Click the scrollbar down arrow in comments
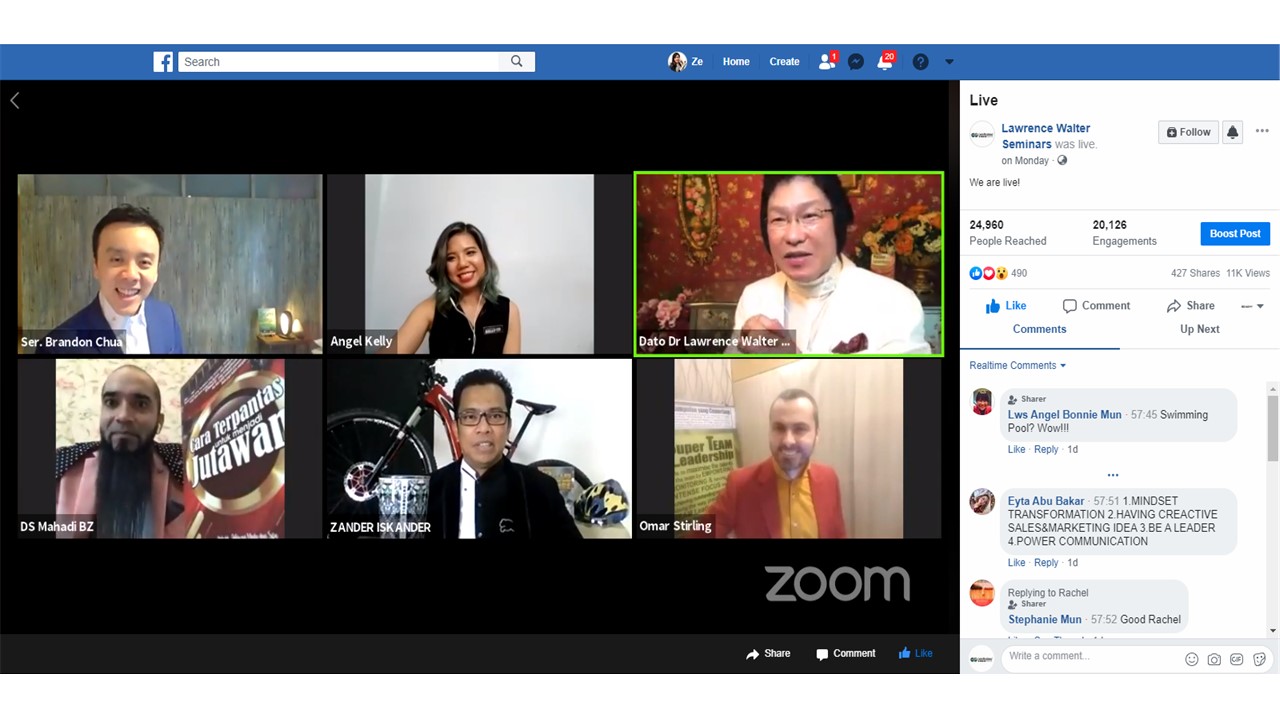Screen dimensions: 1280x720 [1273, 630]
